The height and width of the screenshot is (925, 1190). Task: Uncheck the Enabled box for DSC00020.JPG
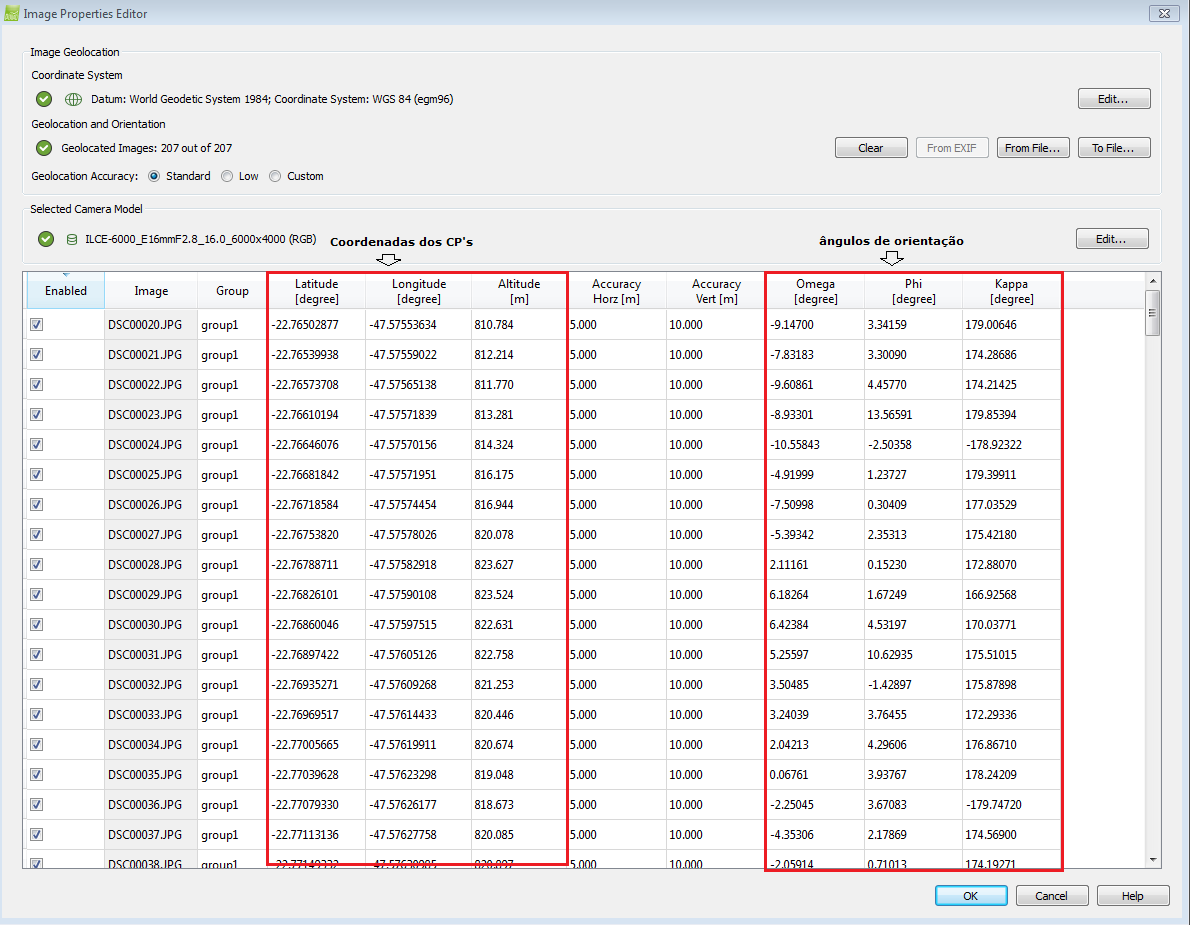coord(36,325)
